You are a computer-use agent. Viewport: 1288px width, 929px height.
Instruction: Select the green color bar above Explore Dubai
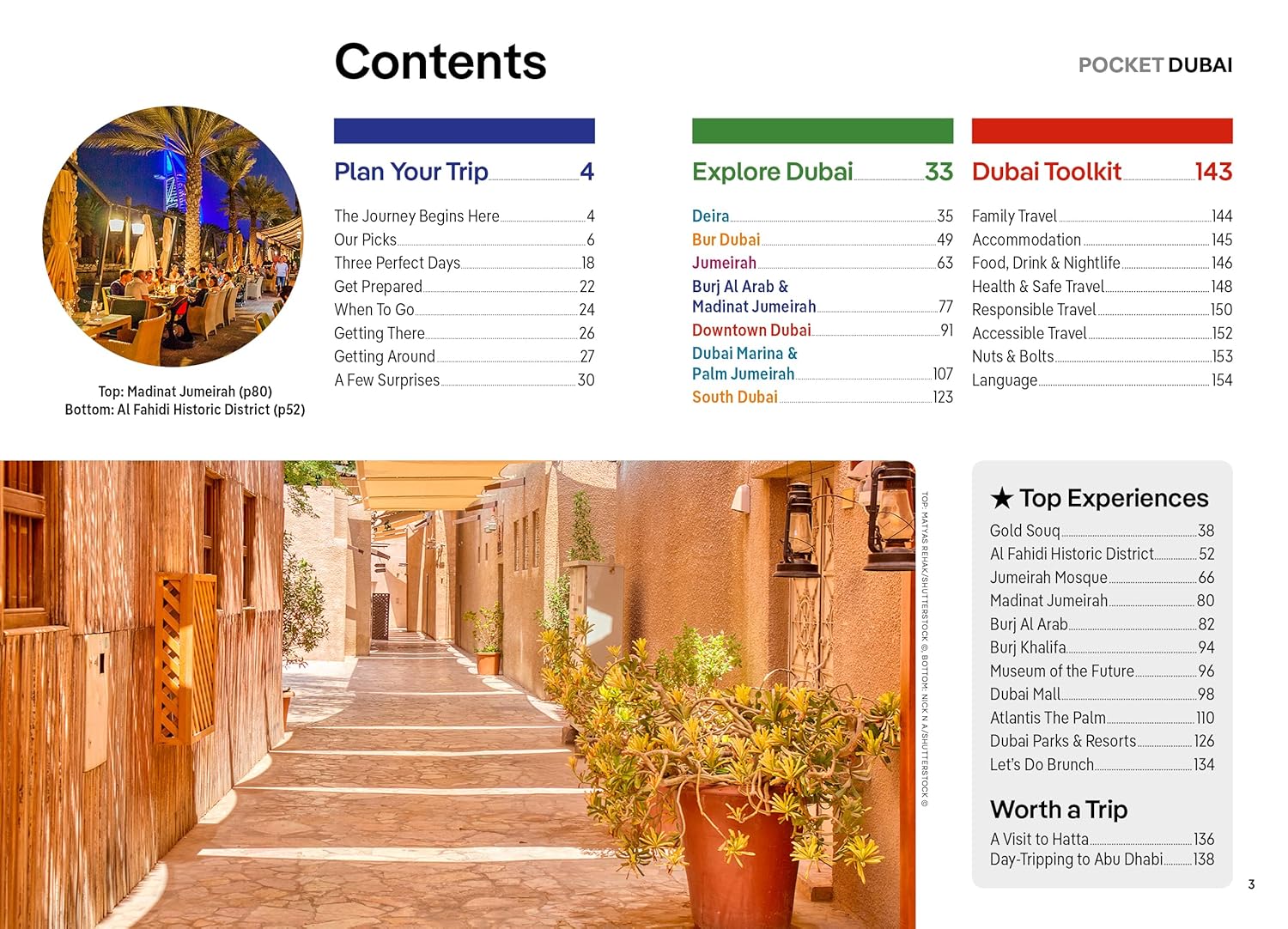pos(822,131)
